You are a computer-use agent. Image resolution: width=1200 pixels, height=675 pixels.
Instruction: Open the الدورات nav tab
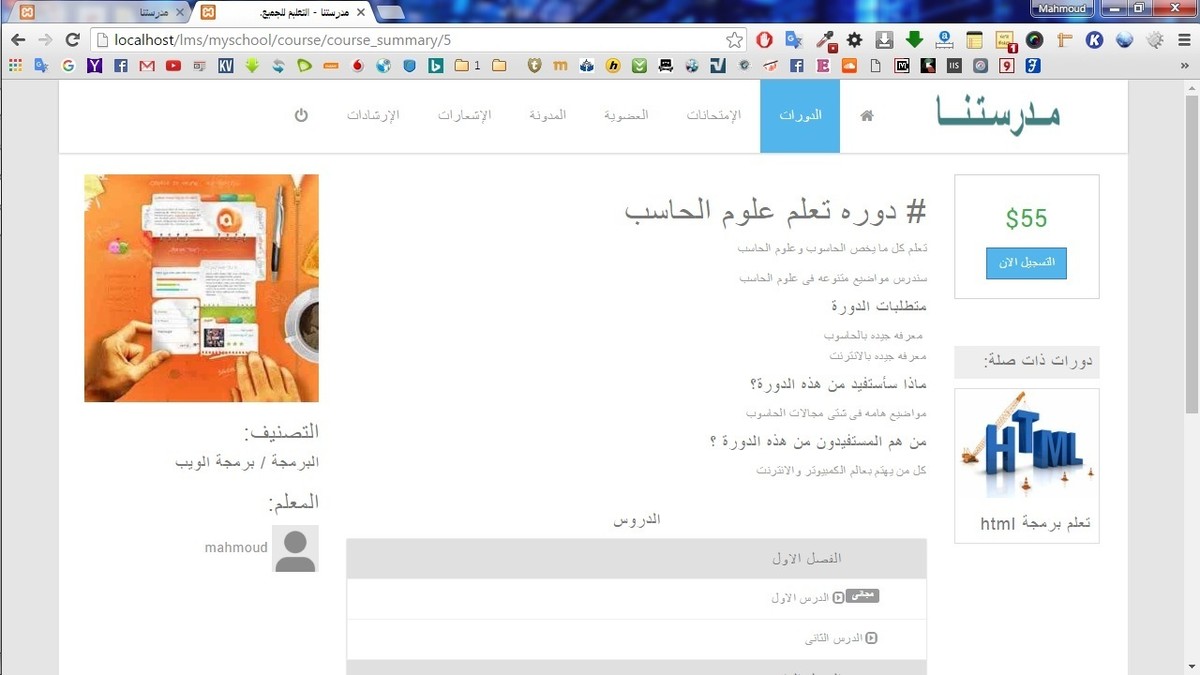coord(800,116)
